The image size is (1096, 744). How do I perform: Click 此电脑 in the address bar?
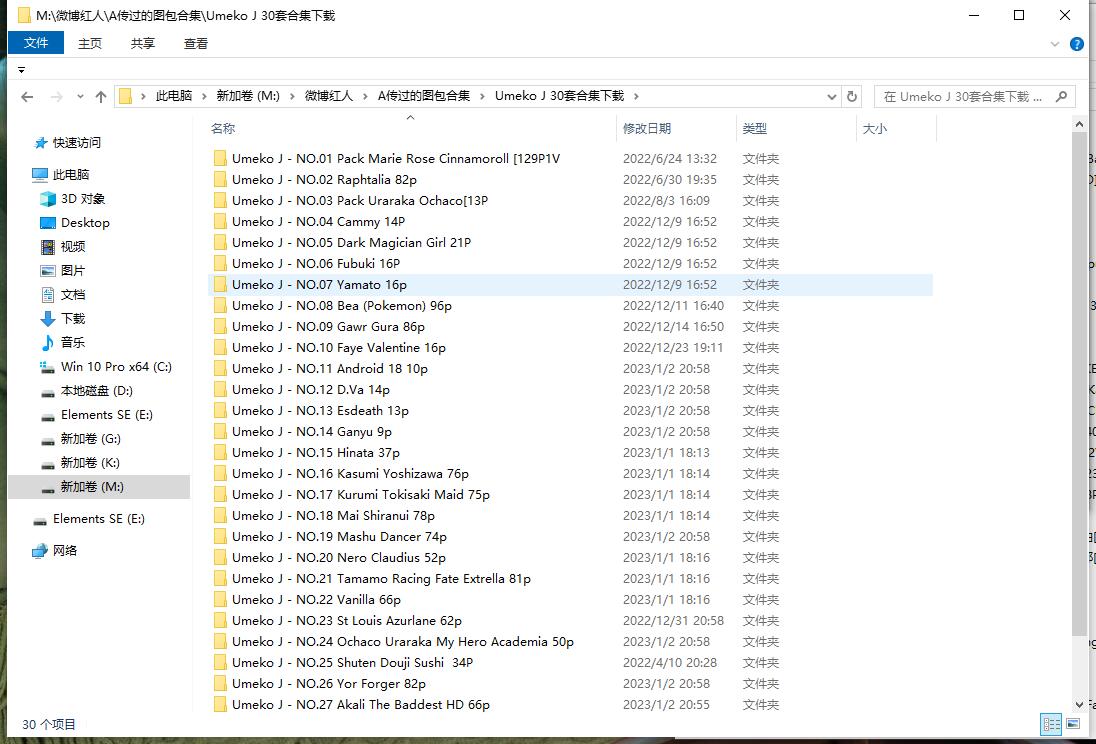click(173, 96)
